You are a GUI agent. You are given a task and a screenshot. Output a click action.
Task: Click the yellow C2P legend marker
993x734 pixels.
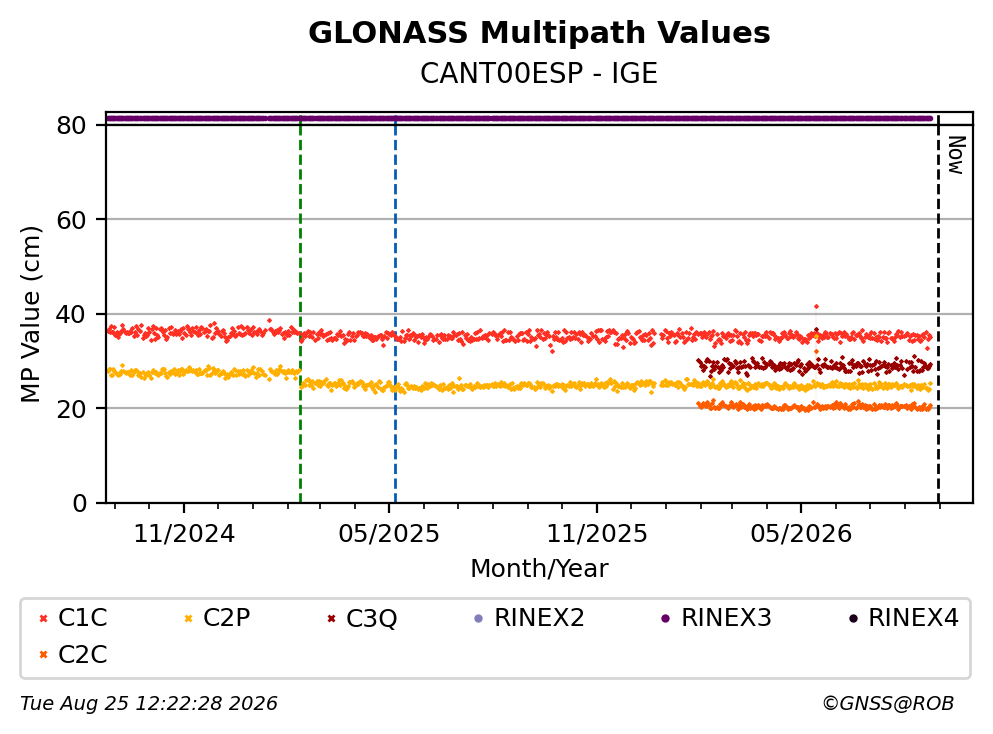188,619
